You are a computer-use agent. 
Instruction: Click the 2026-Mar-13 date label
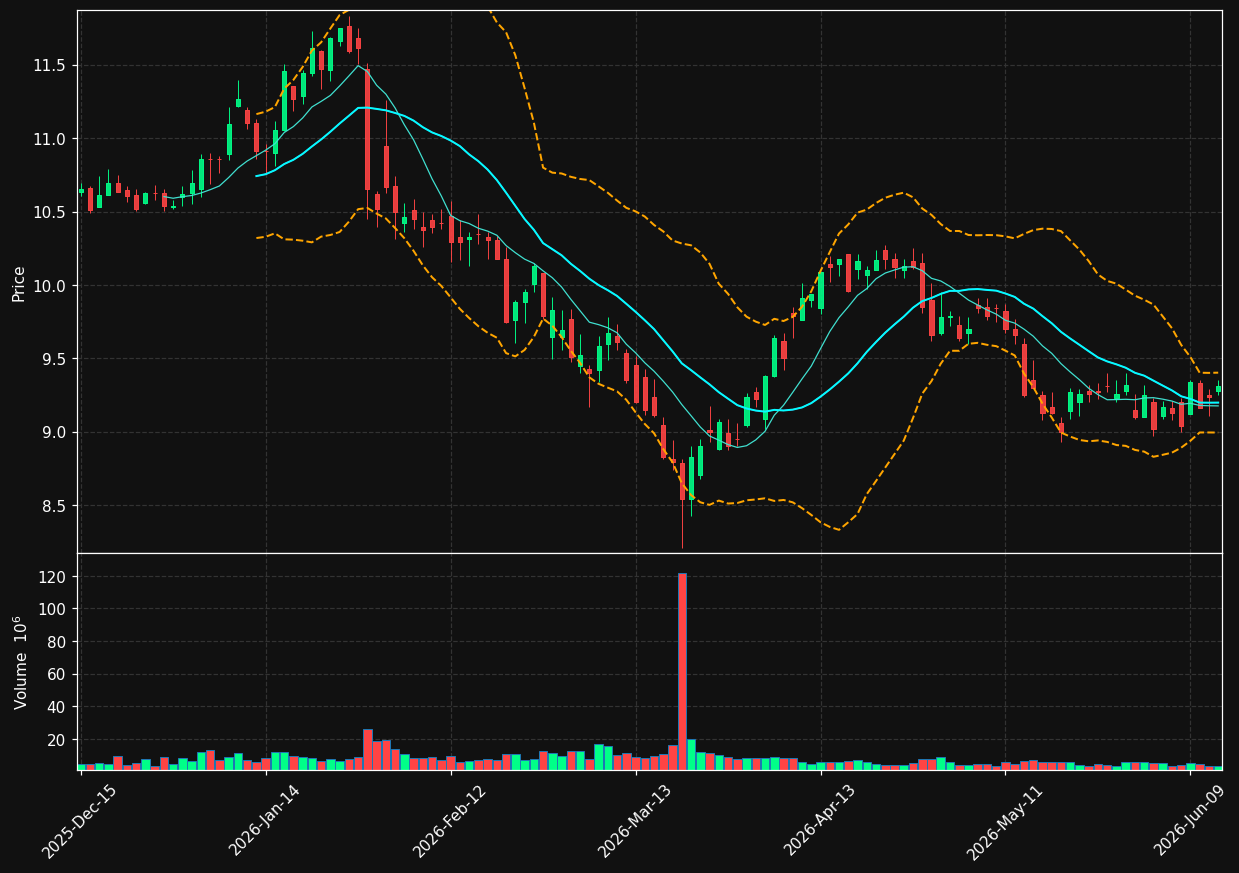coord(634,821)
